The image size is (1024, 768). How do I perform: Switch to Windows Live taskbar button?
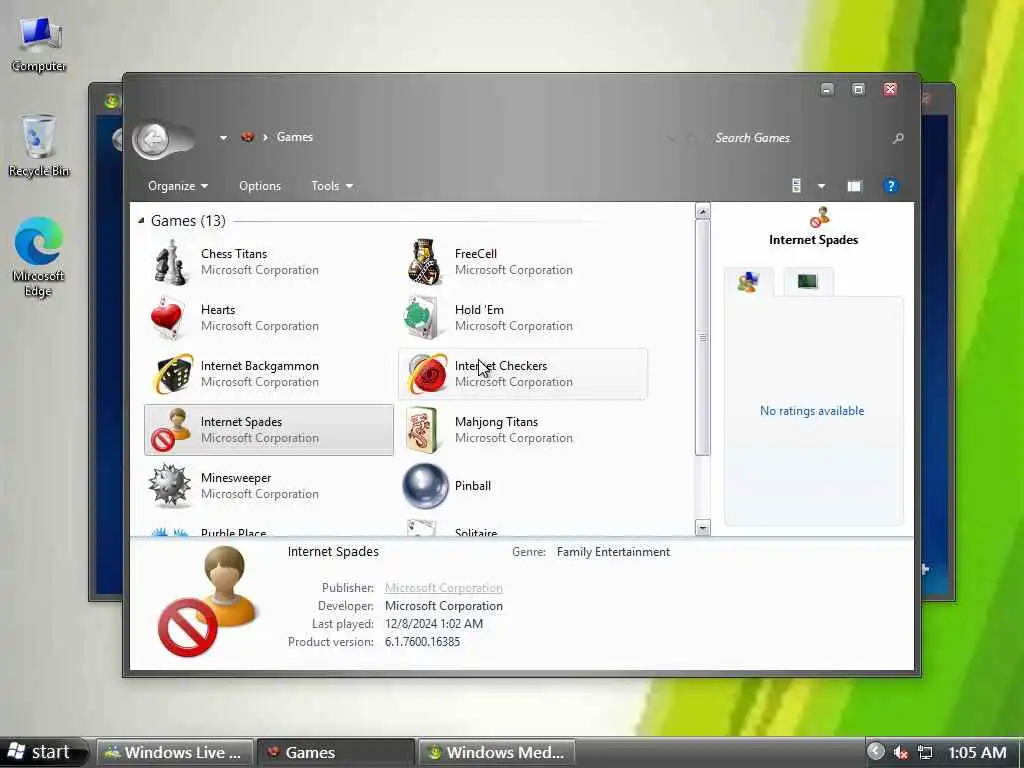click(x=175, y=752)
